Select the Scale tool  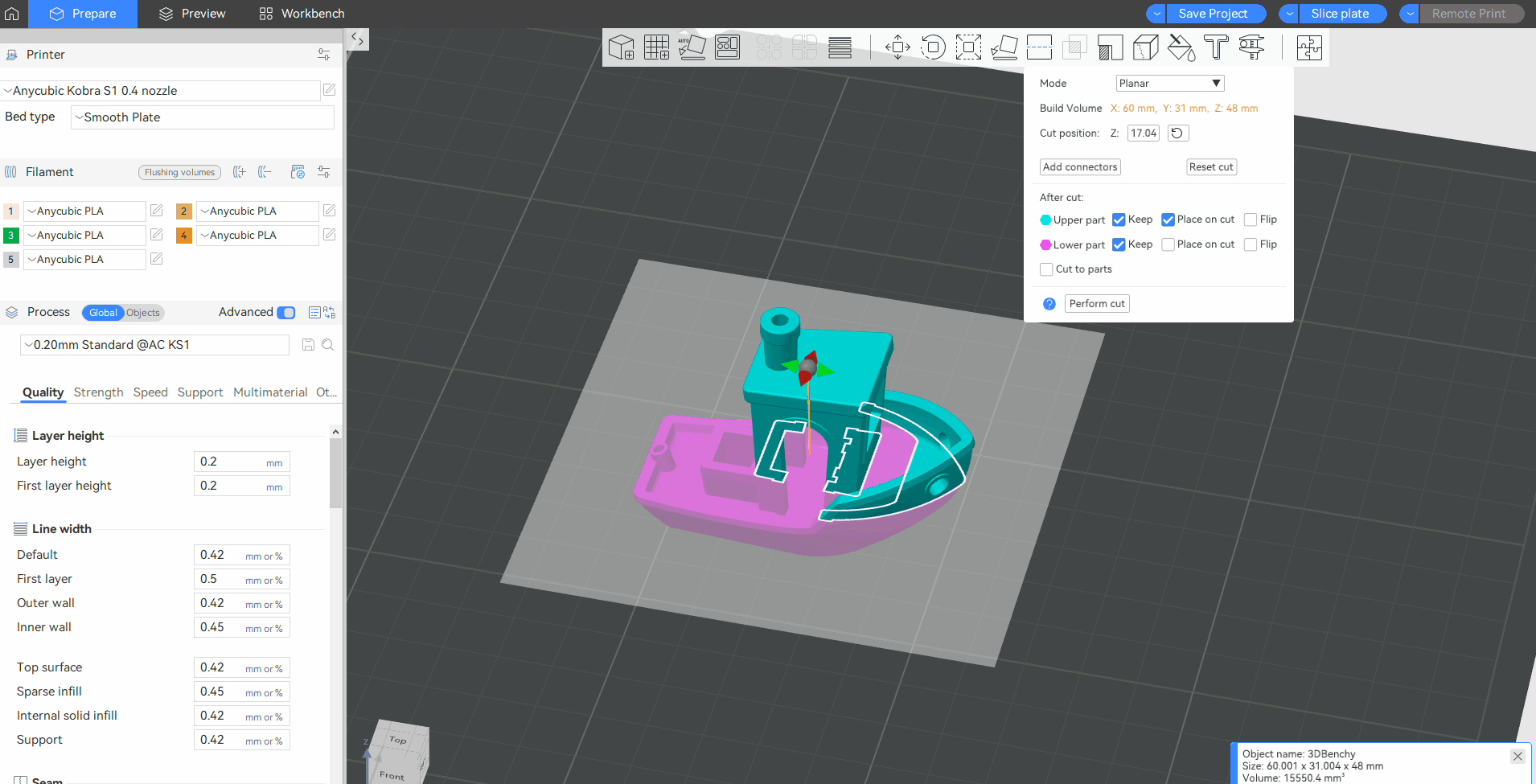click(x=968, y=47)
